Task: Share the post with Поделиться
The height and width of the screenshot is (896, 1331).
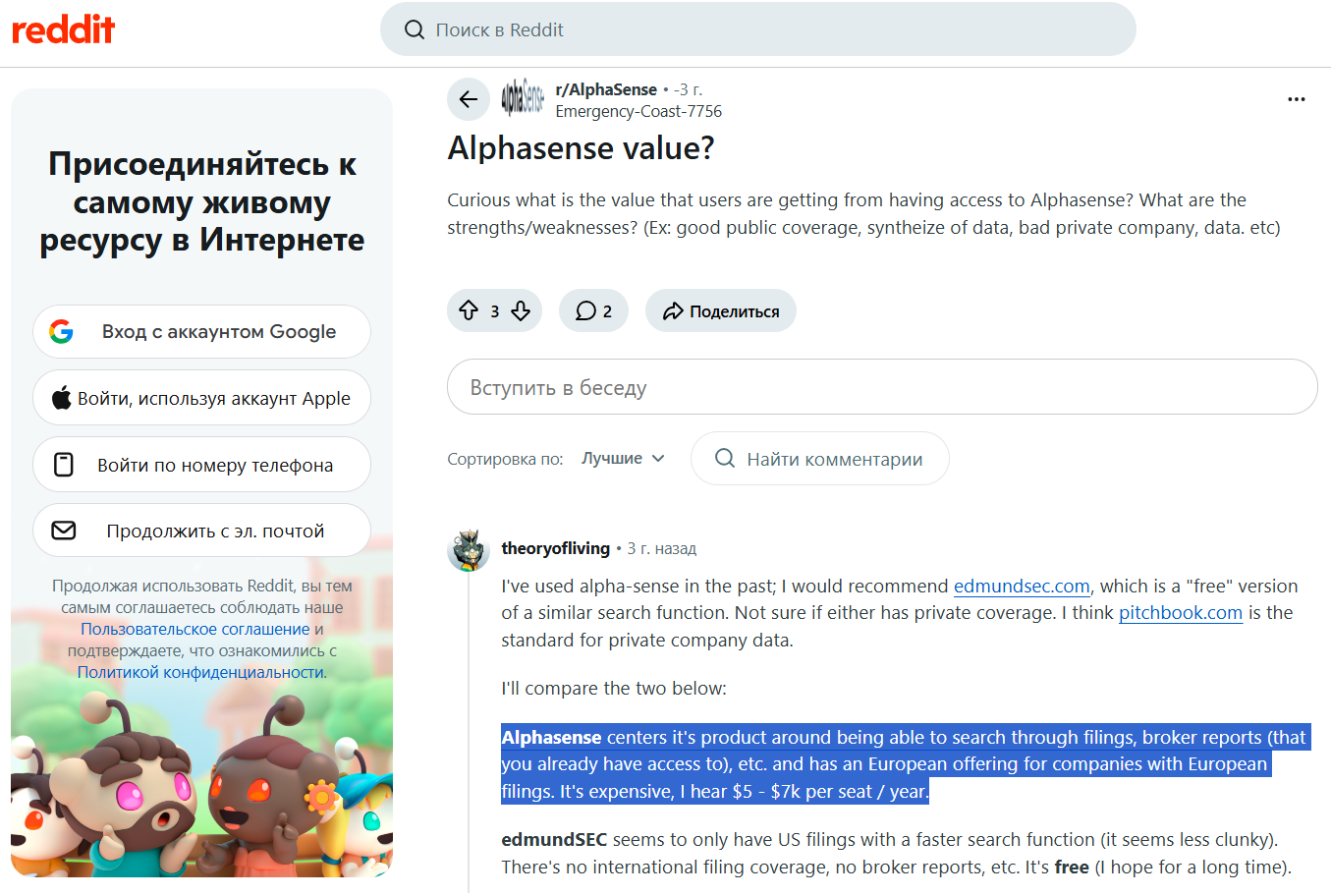Action: 721,310
